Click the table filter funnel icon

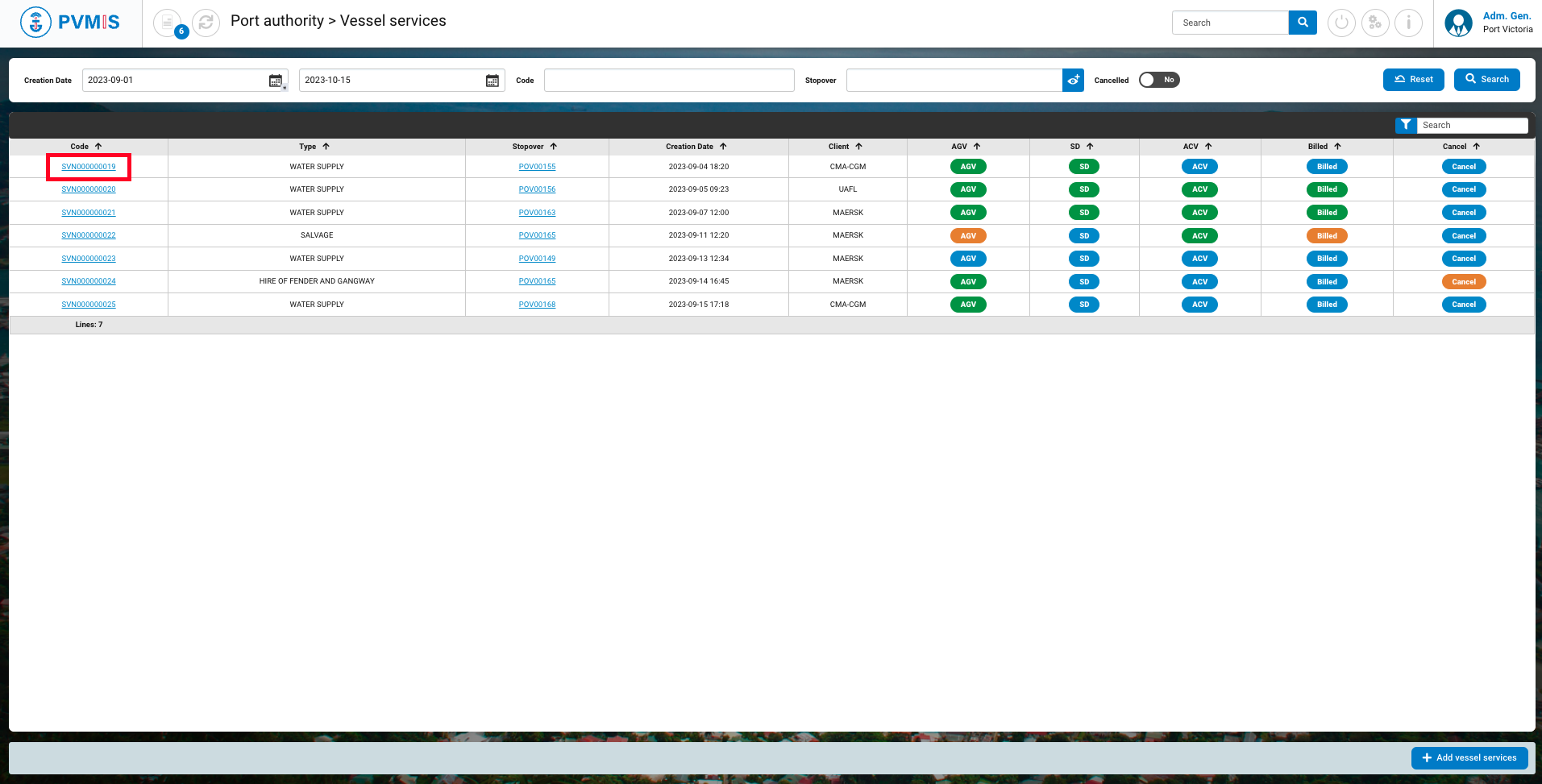pyautogui.click(x=1406, y=125)
